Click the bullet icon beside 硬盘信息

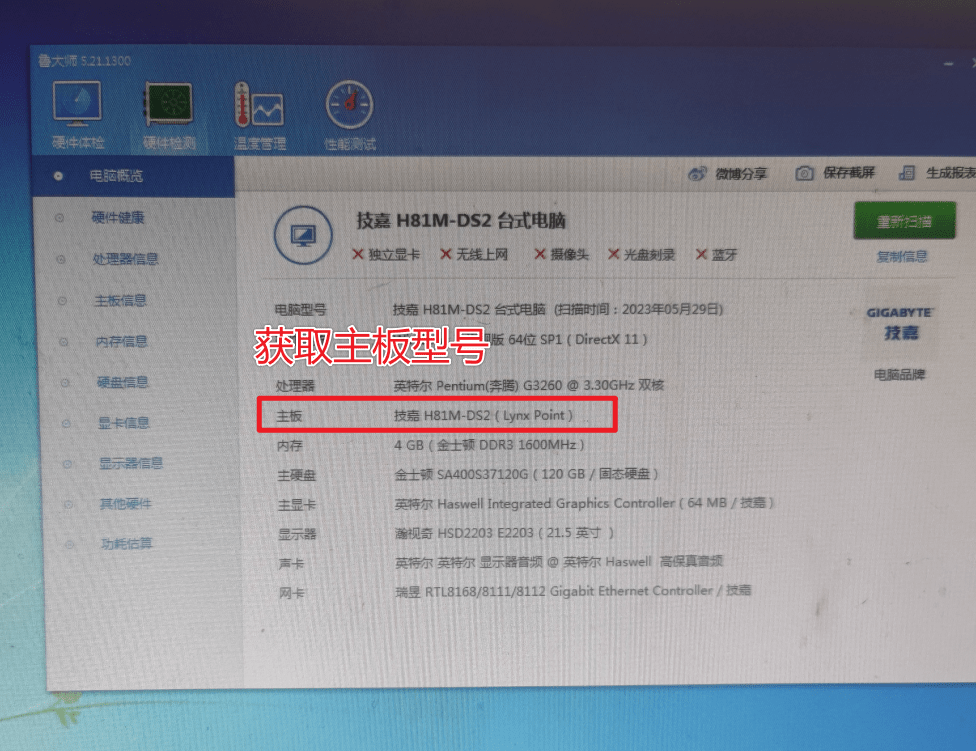pyautogui.click(x=65, y=383)
